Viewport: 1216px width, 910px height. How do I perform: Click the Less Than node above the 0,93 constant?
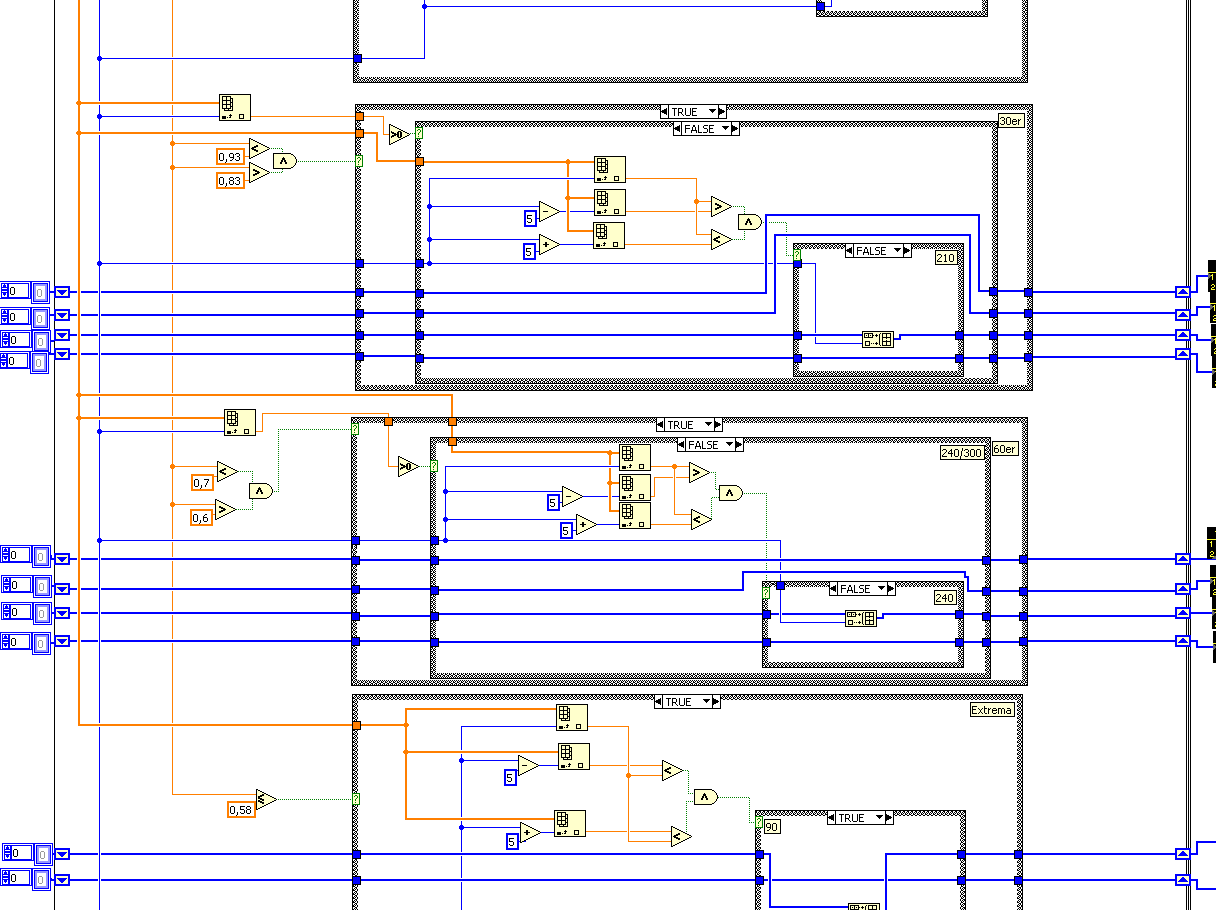[258, 147]
